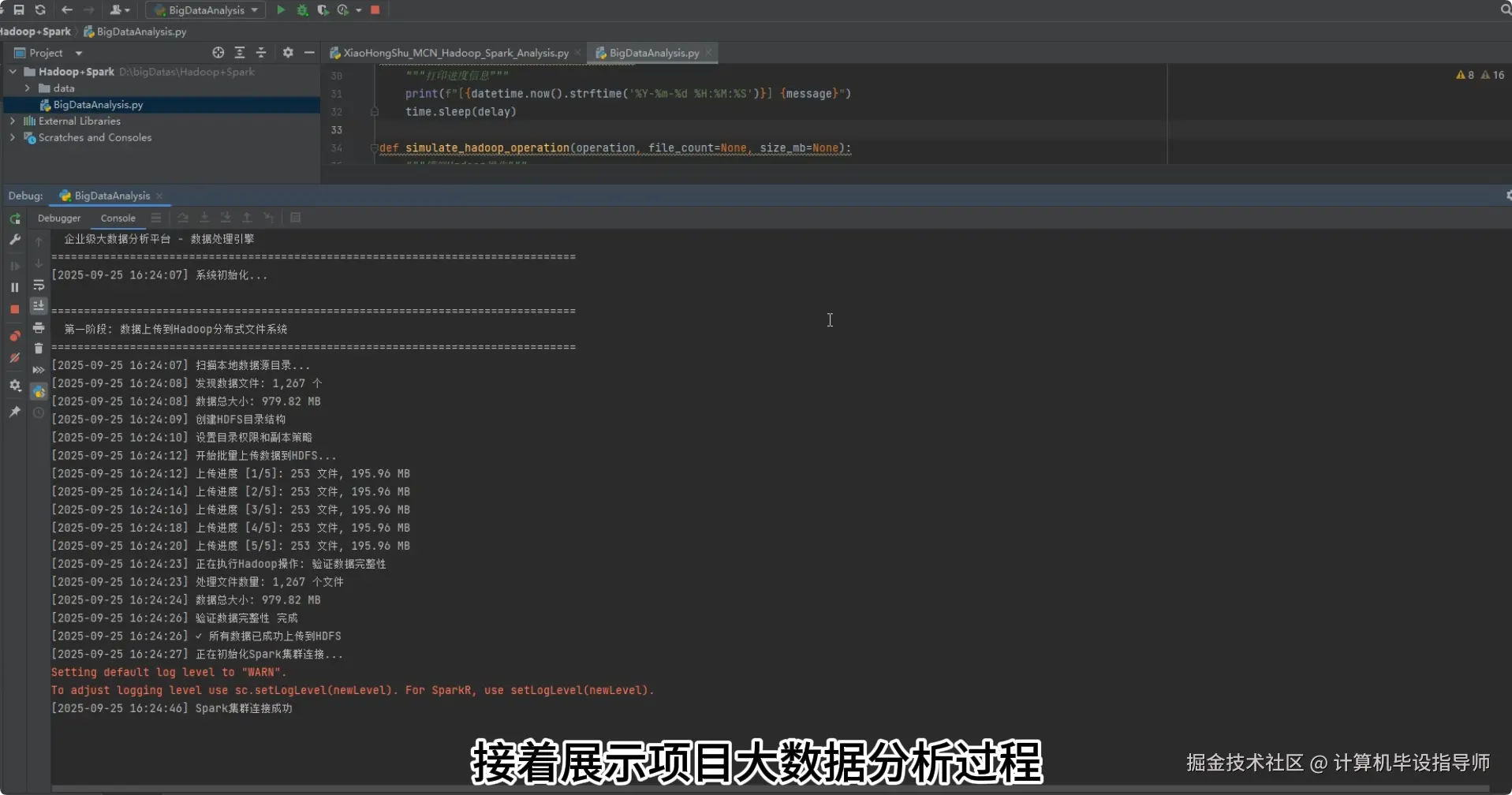This screenshot has width=1512, height=795.
Task: Click the 16 weak warnings indicator
Action: [1492, 75]
